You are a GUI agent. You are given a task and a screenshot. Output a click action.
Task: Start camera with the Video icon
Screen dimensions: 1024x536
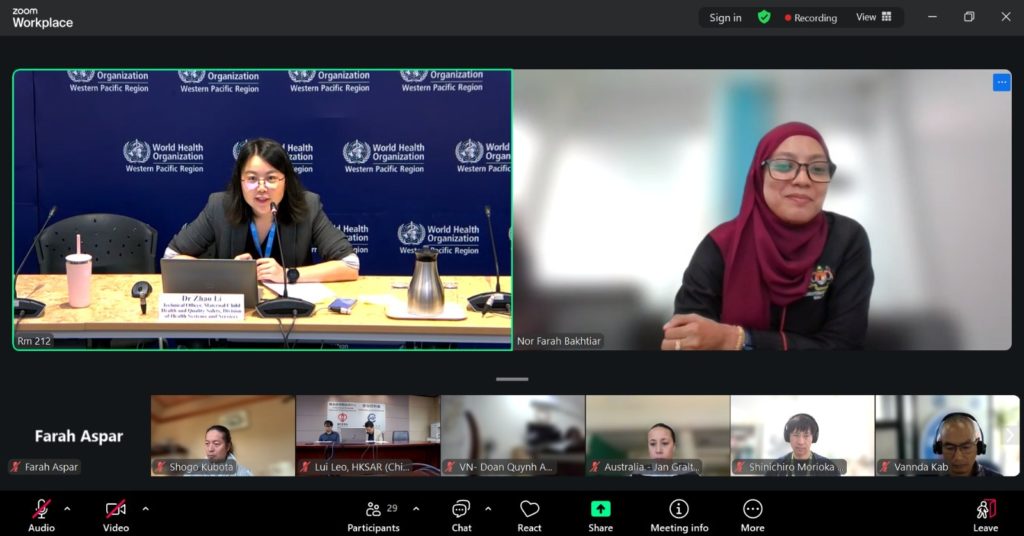click(x=116, y=510)
